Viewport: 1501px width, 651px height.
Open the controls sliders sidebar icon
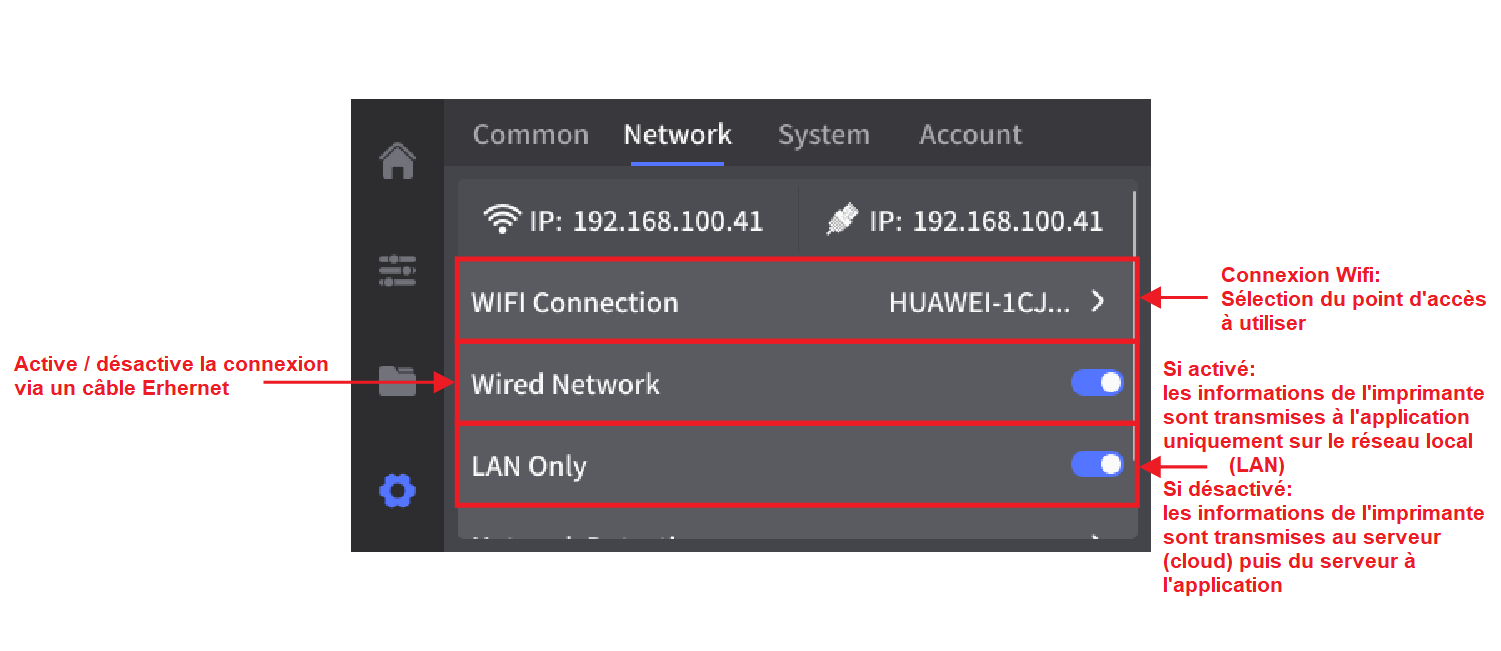click(397, 271)
